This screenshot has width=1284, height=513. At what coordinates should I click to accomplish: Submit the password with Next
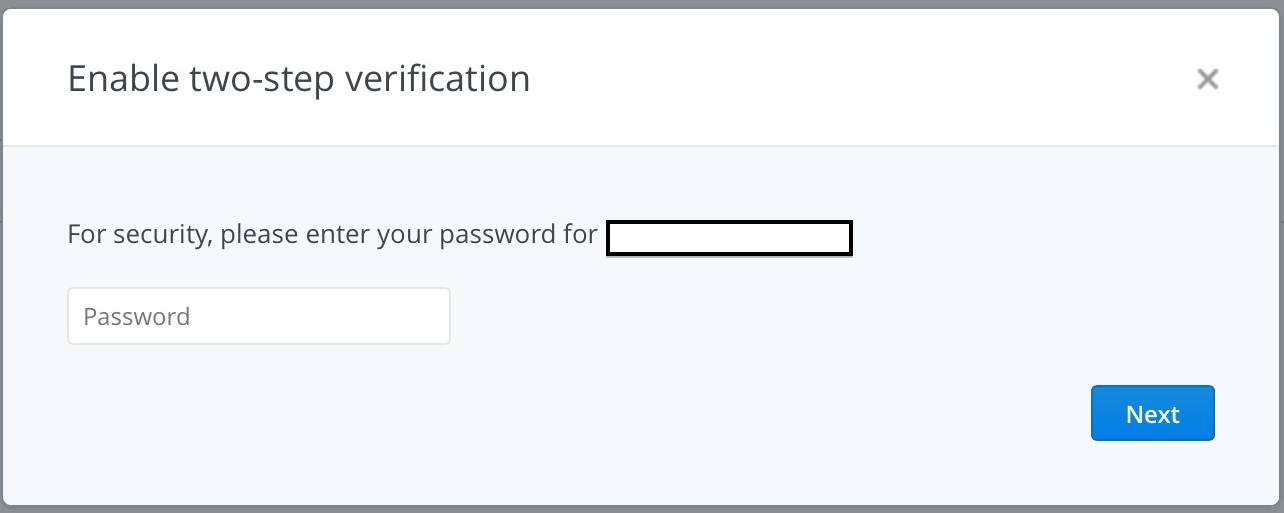click(x=1152, y=413)
